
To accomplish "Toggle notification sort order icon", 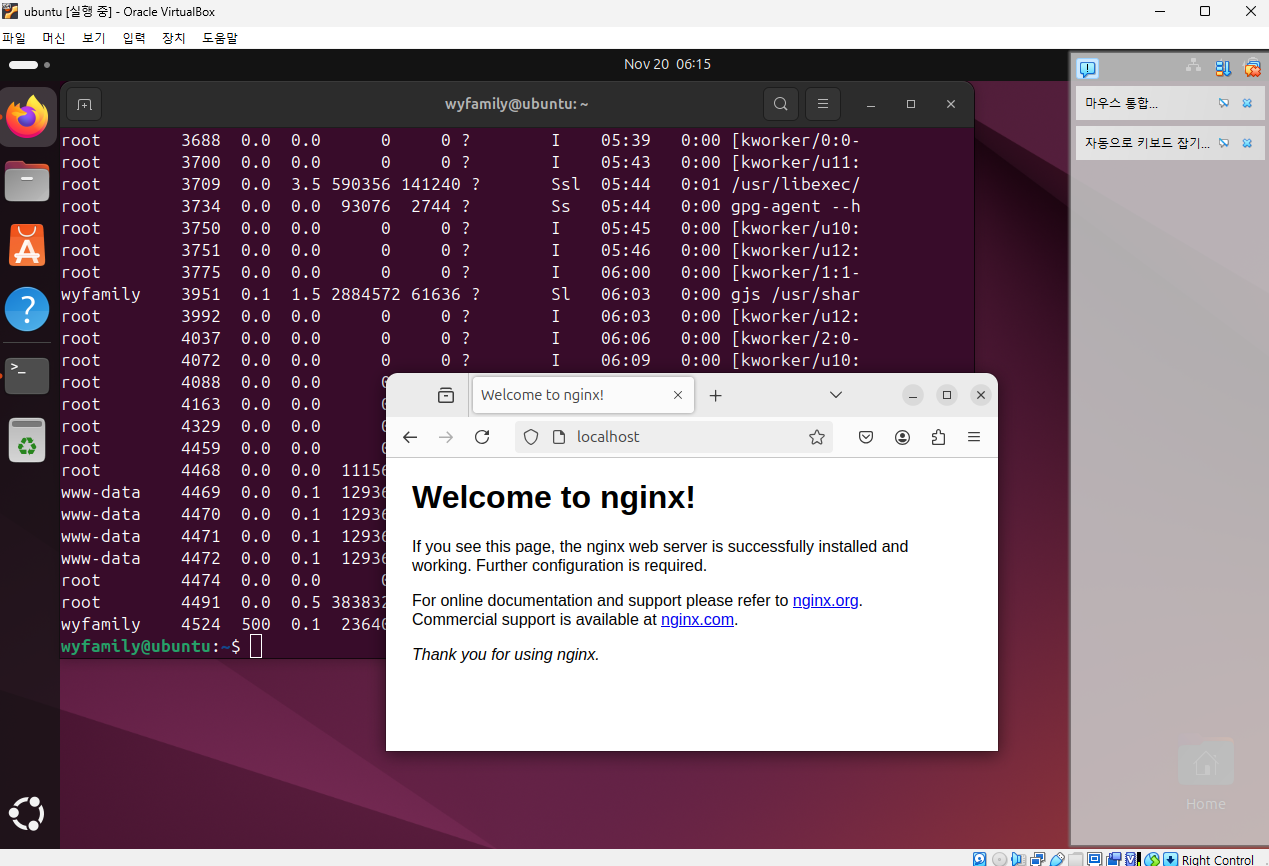I will (x=1223, y=68).
